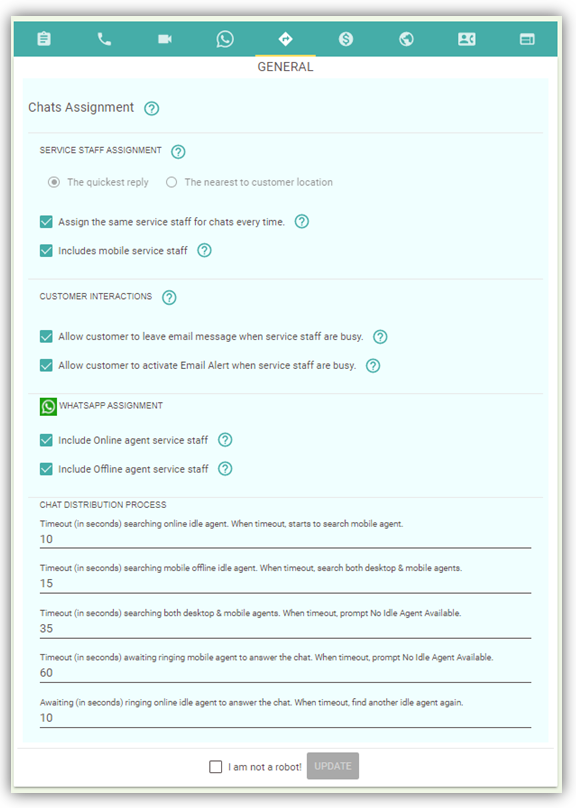Image resolution: width=576 pixels, height=808 pixels.
Task: Open the web card tab icon
Action: 527,39
